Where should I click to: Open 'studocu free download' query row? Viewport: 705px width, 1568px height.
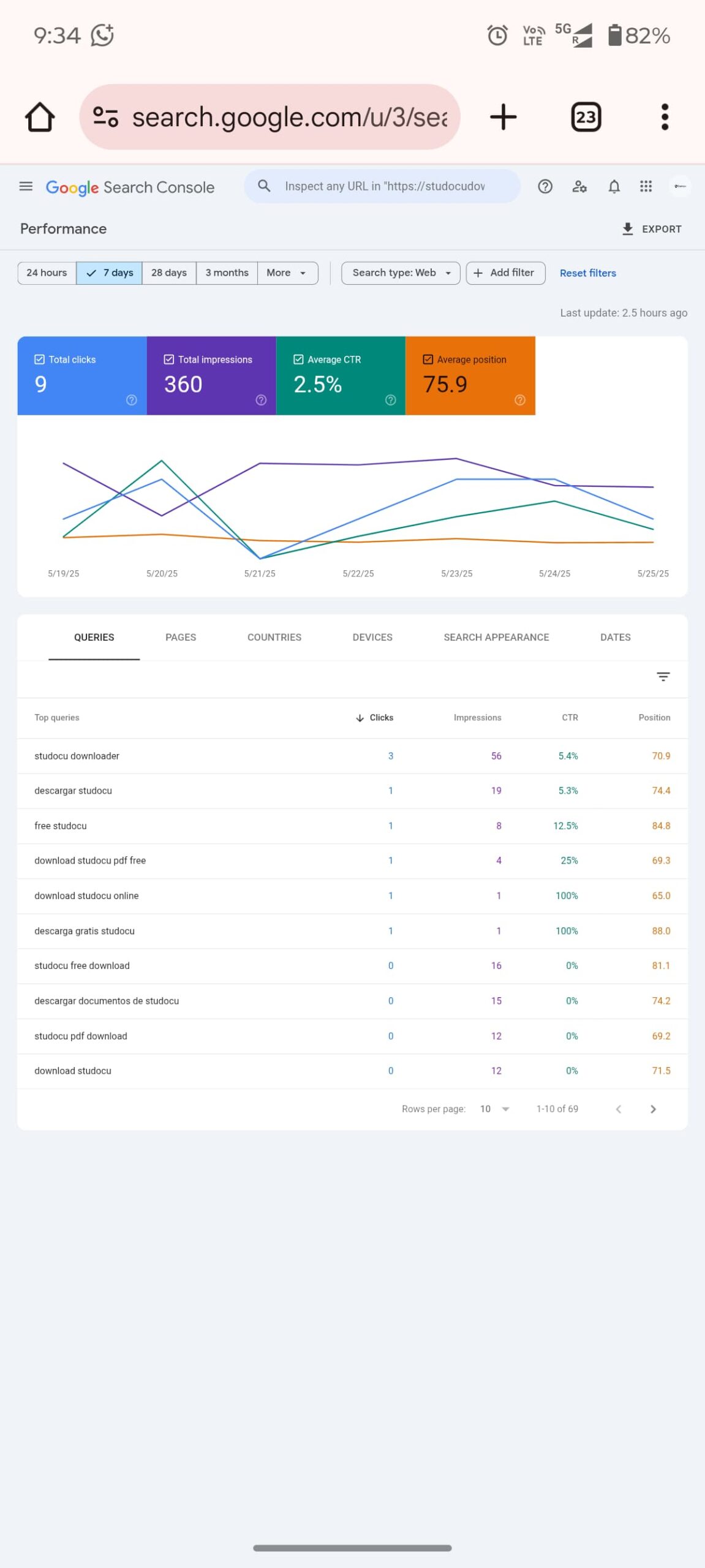coord(352,966)
